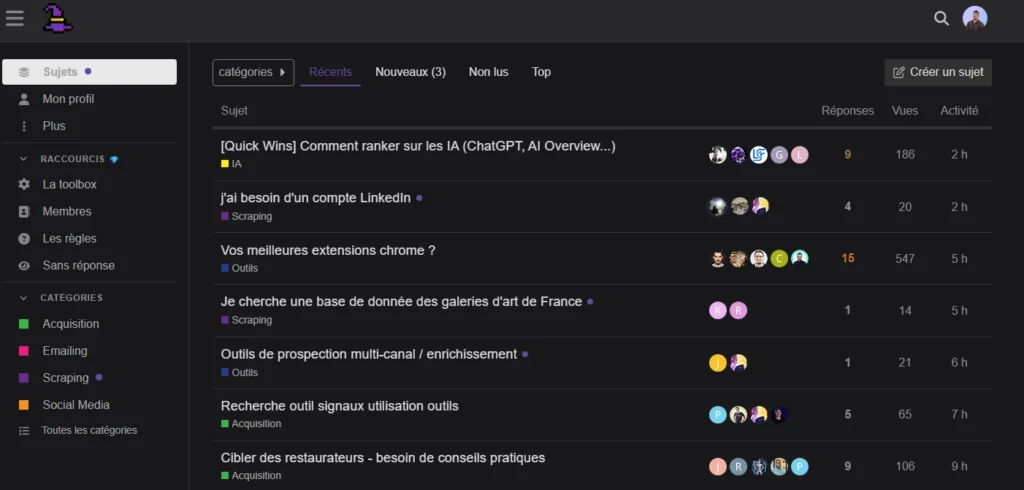Open the Emailing category
Screen dimensions: 1024x490
[65, 351]
